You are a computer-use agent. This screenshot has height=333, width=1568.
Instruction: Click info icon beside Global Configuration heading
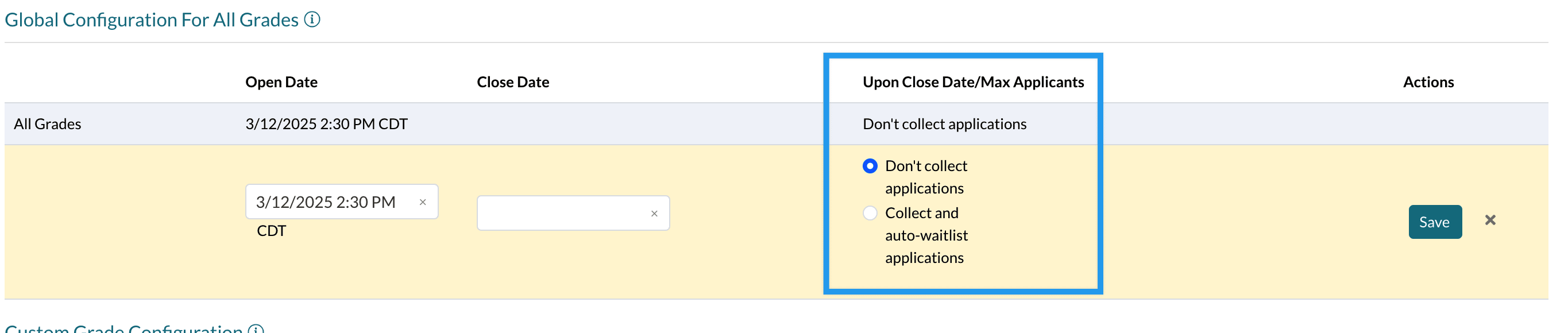[312, 20]
